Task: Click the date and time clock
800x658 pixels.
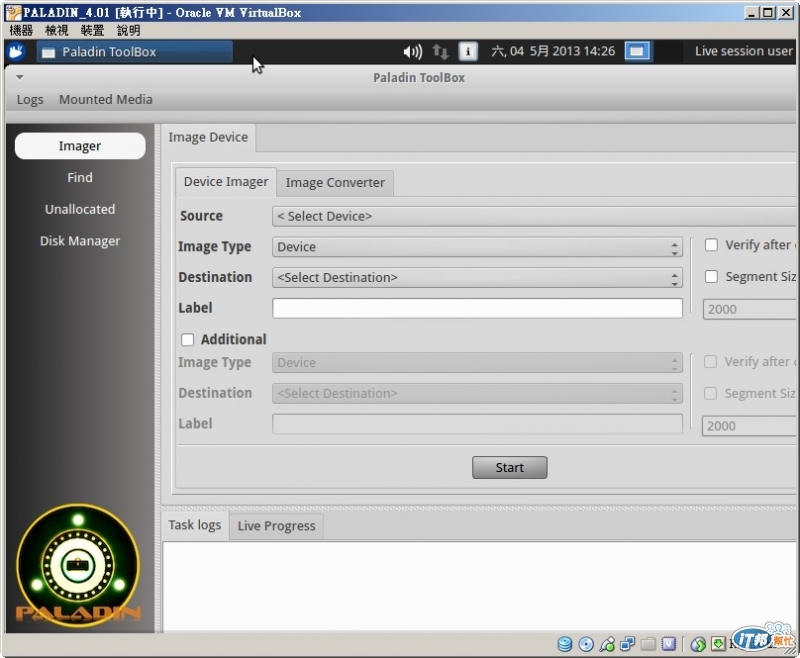Action: [x=553, y=51]
